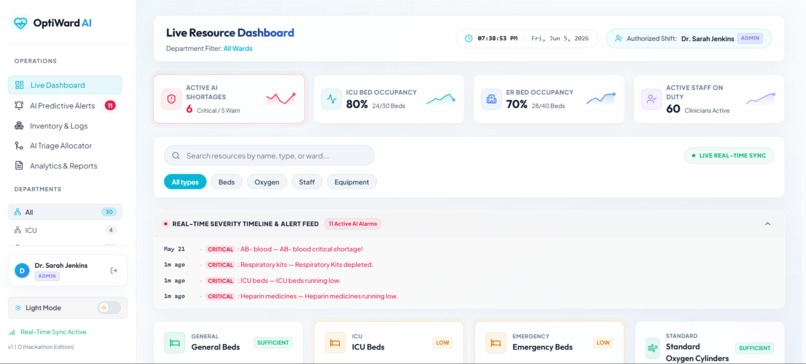The width and height of the screenshot is (806, 364).
Task: Click the ADMIN badge in the header
Action: [x=750, y=39]
